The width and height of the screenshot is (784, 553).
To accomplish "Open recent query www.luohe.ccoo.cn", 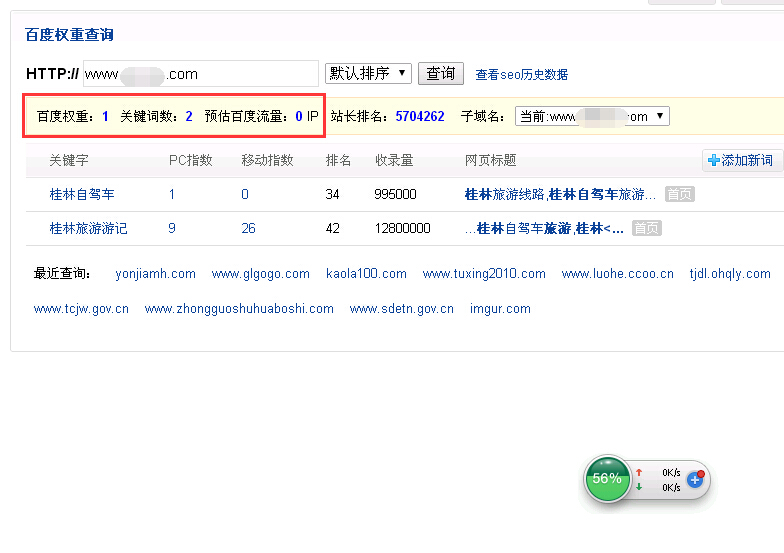I will 618,274.
